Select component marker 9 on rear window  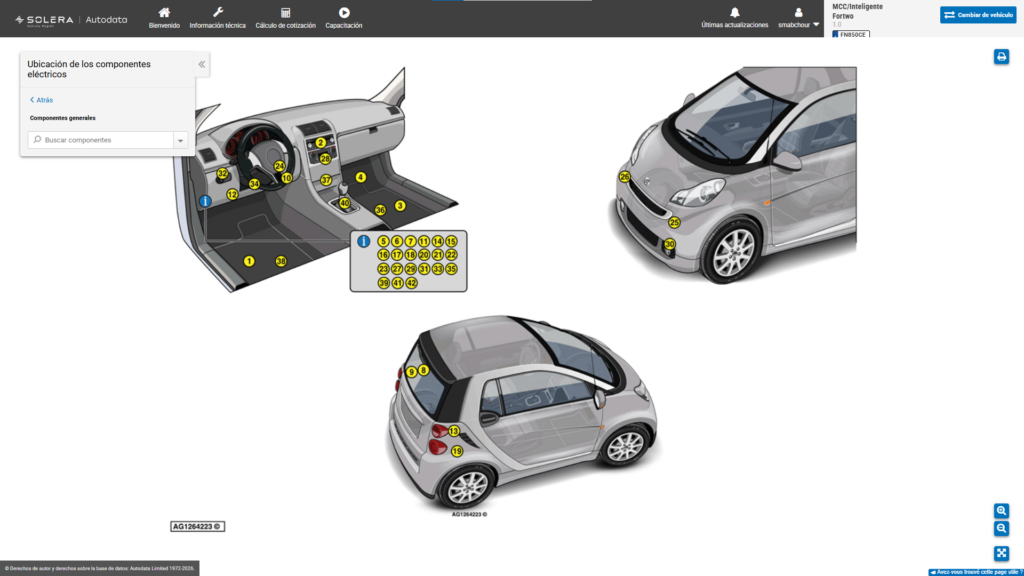411,372
